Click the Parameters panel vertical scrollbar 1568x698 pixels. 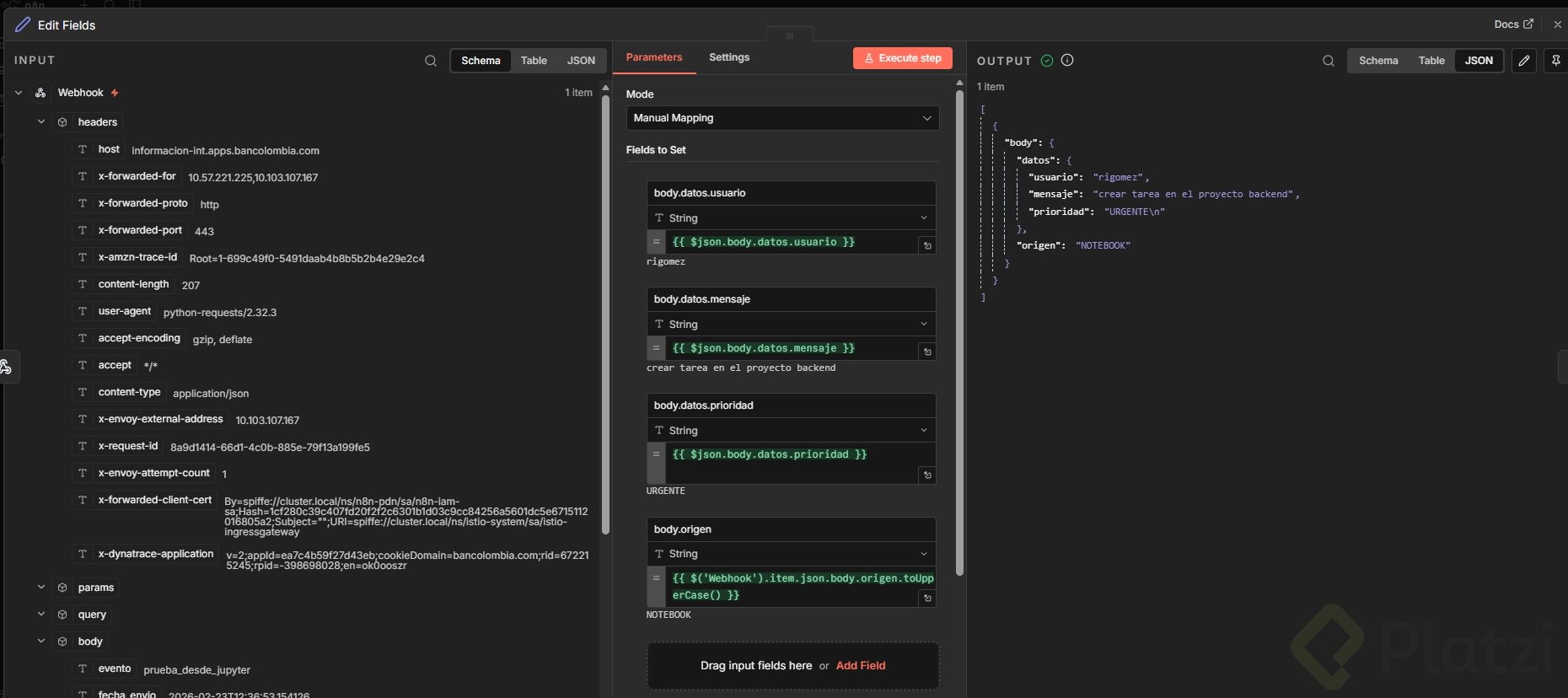[959, 333]
